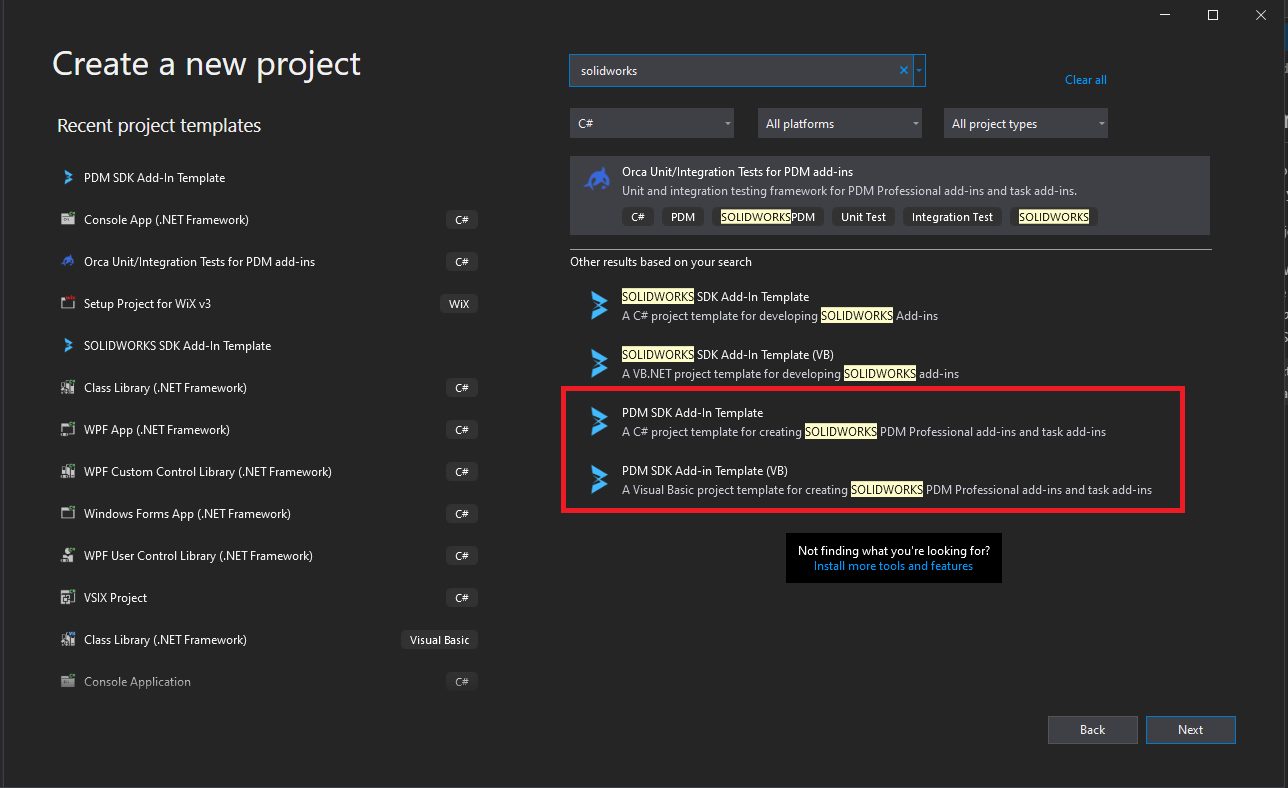Click the SOLIDWORKS SDK Add-In Template (VB) icon
The width and height of the screenshot is (1288, 788).
click(599, 363)
